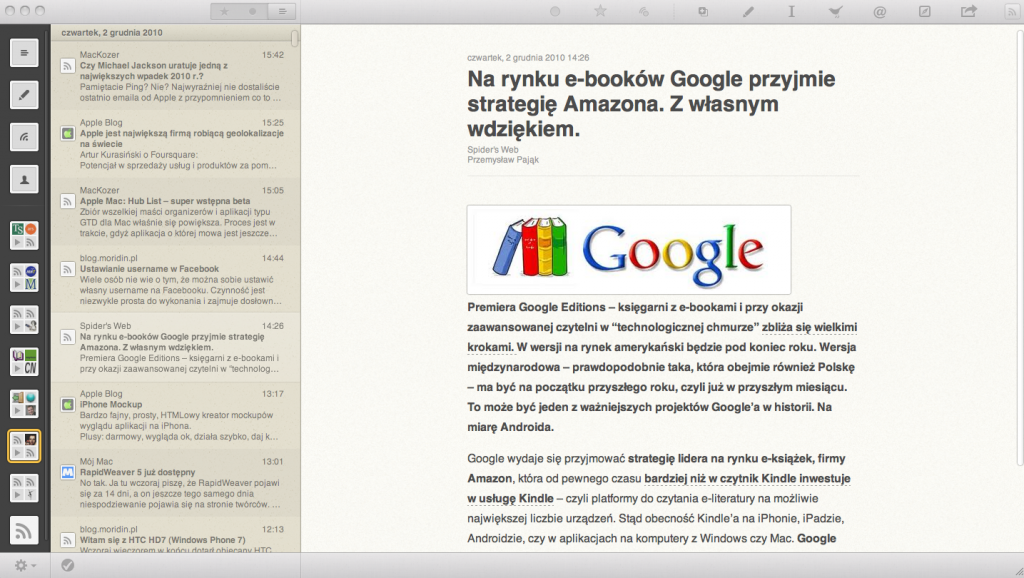The image size is (1024, 578).
Task: Click the Readability overlapping-squares icon
Action: [703, 11]
